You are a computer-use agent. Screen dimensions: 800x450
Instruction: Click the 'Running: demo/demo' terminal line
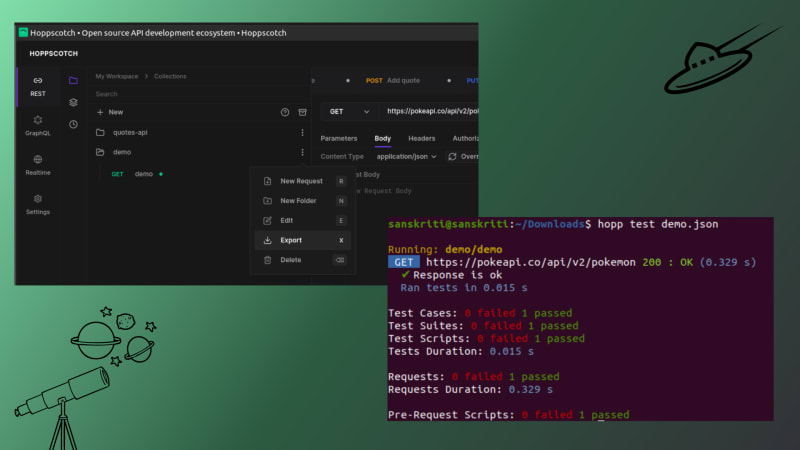[x=445, y=249]
